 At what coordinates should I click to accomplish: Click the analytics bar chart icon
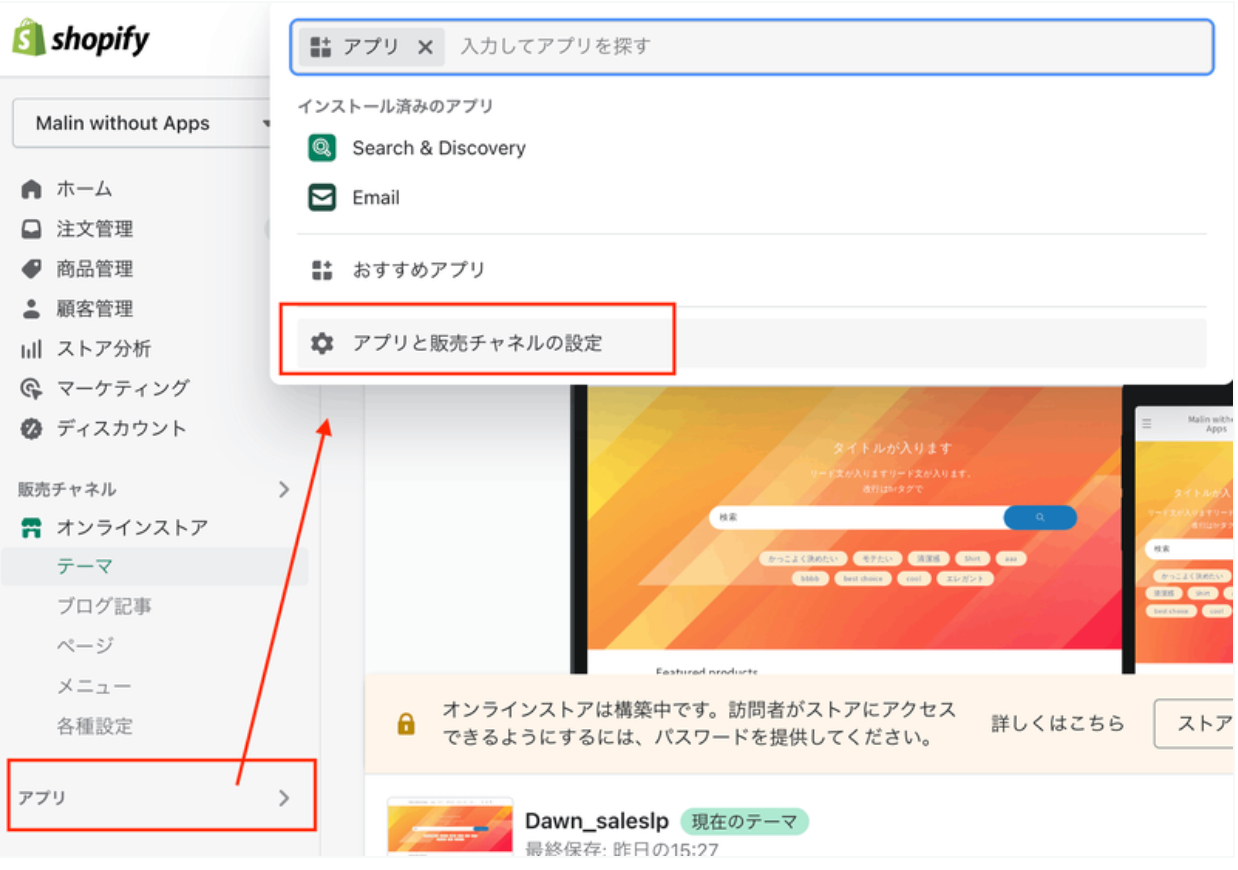(x=32, y=349)
